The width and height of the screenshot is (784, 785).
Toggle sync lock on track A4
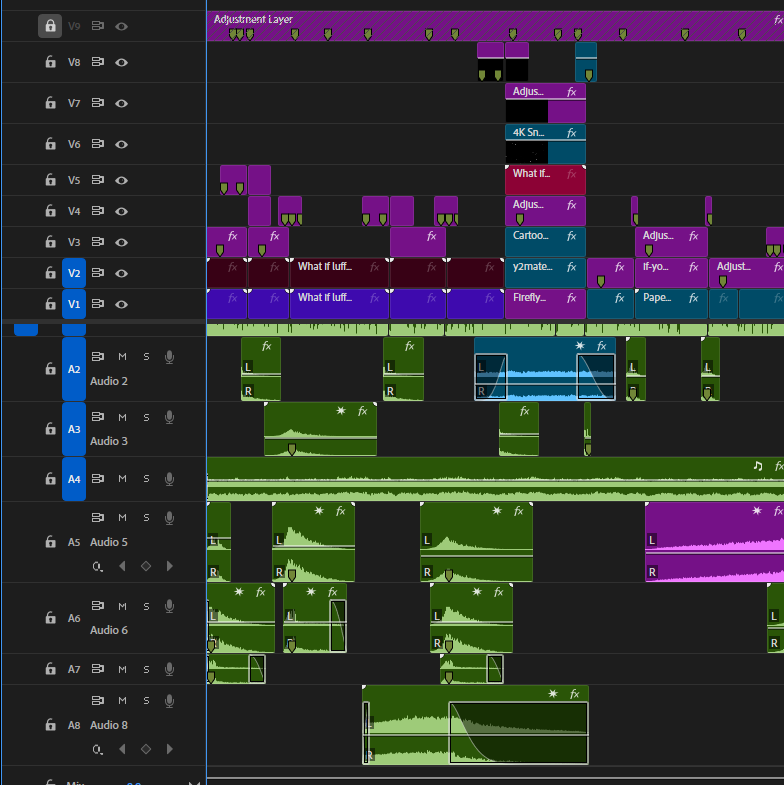98,478
